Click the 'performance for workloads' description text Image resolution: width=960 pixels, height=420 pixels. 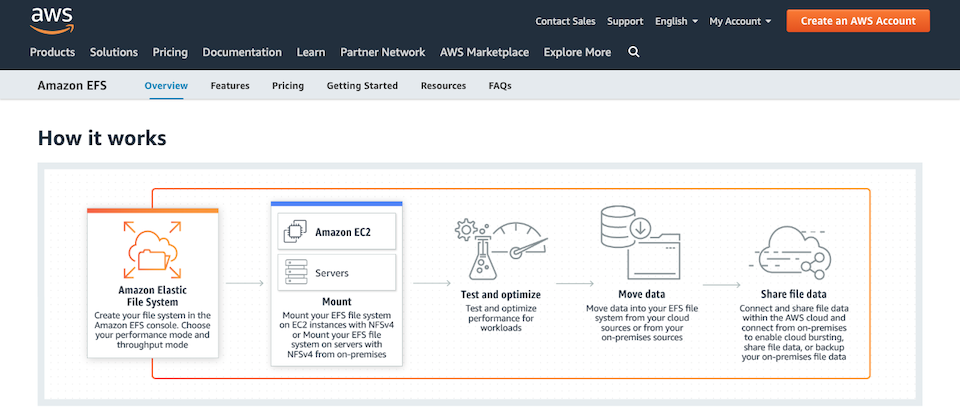tap(500, 318)
